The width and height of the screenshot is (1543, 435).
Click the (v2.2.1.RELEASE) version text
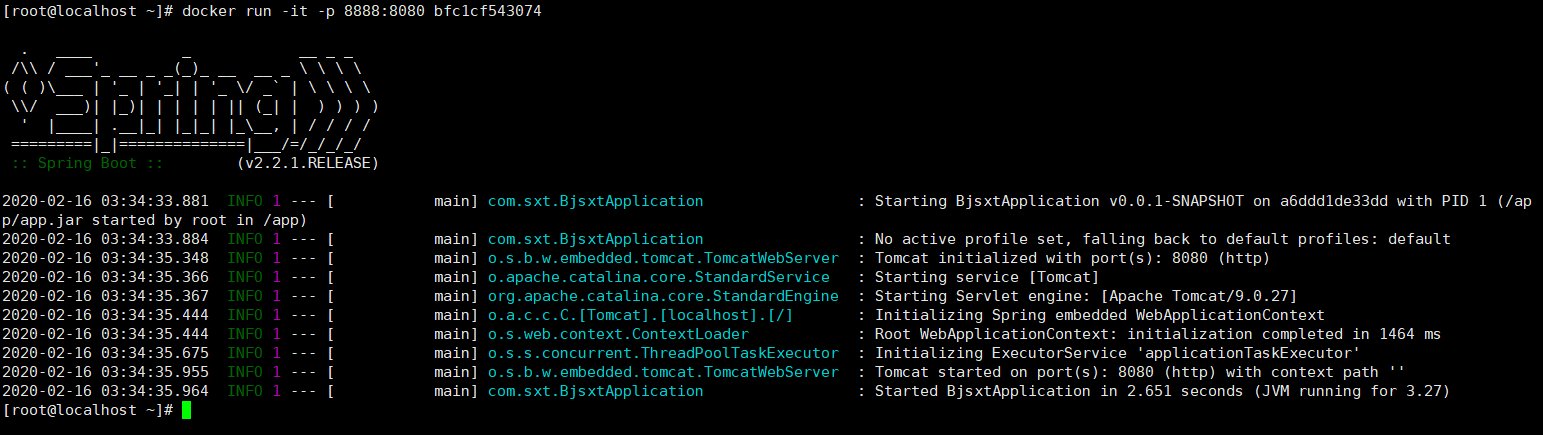308,162
